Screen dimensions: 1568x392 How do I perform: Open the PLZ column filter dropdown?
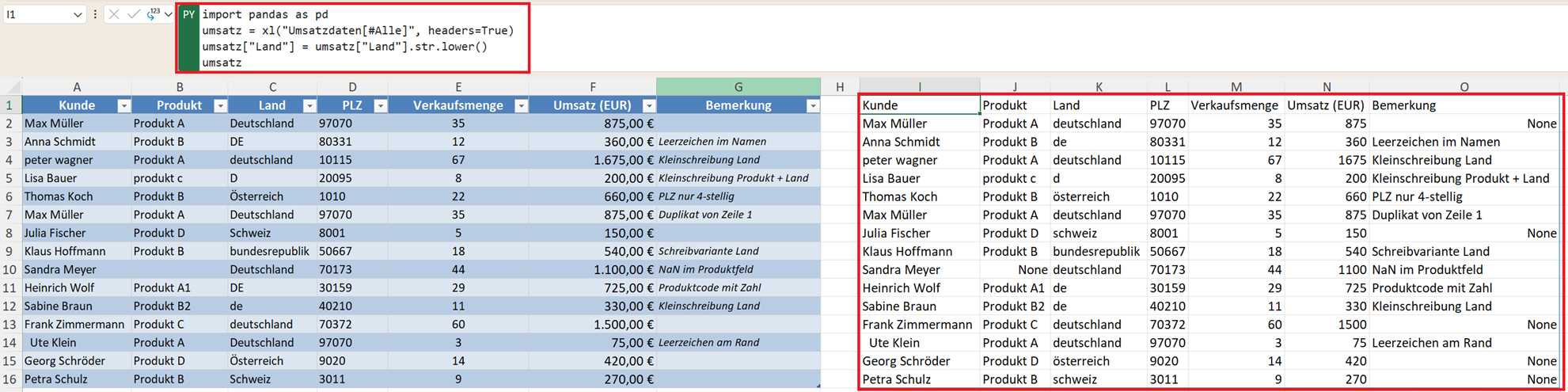tap(380, 105)
